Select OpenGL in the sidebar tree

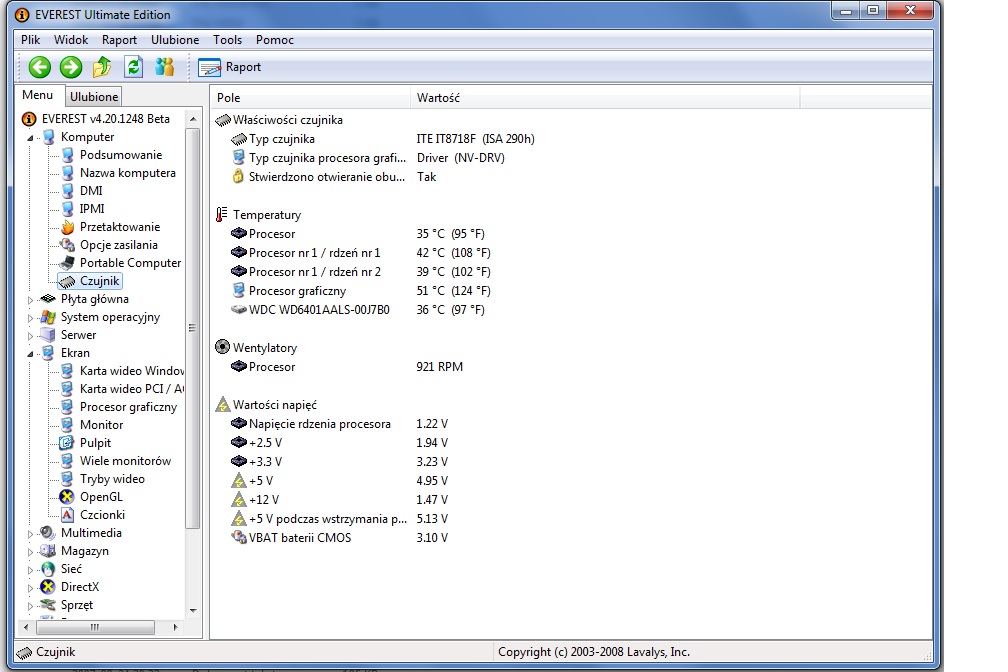102,497
